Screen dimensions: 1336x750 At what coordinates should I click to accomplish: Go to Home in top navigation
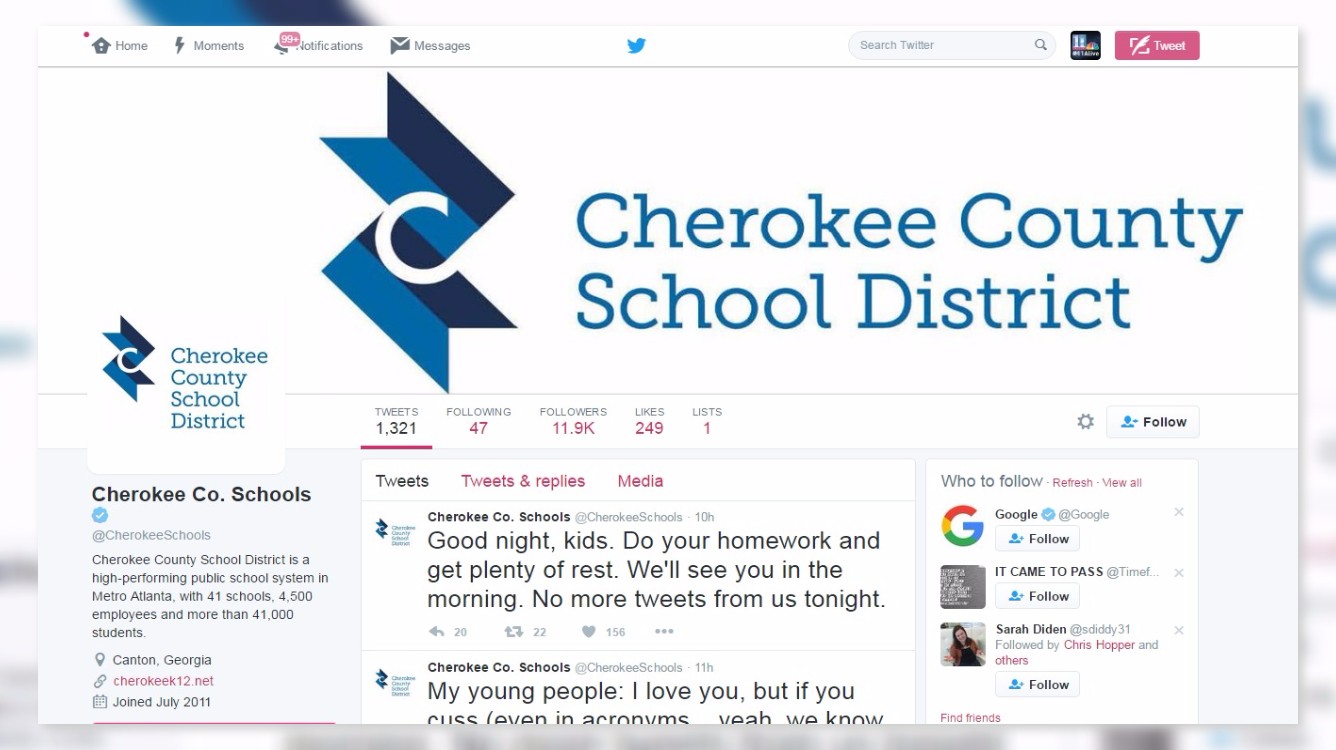click(x=120, y=46)
